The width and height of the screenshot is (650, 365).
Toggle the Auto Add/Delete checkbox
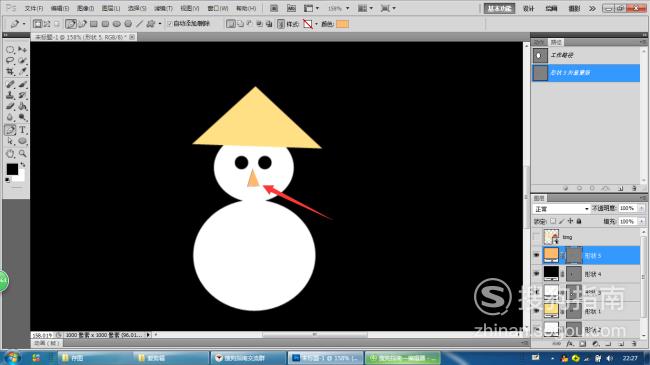pos(170,24)
